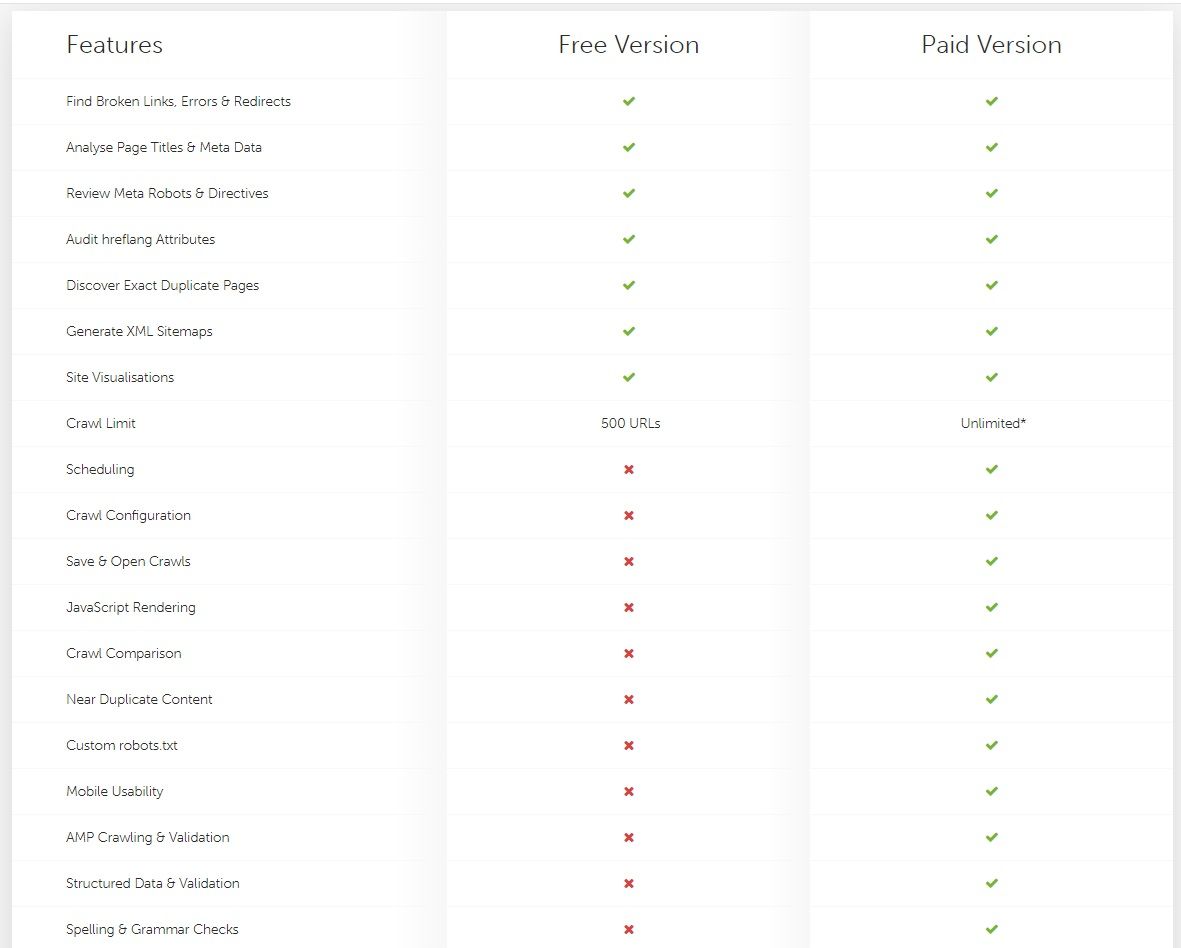Click the Features column heading
1181x948 pixels.
[x=114, y=45]
